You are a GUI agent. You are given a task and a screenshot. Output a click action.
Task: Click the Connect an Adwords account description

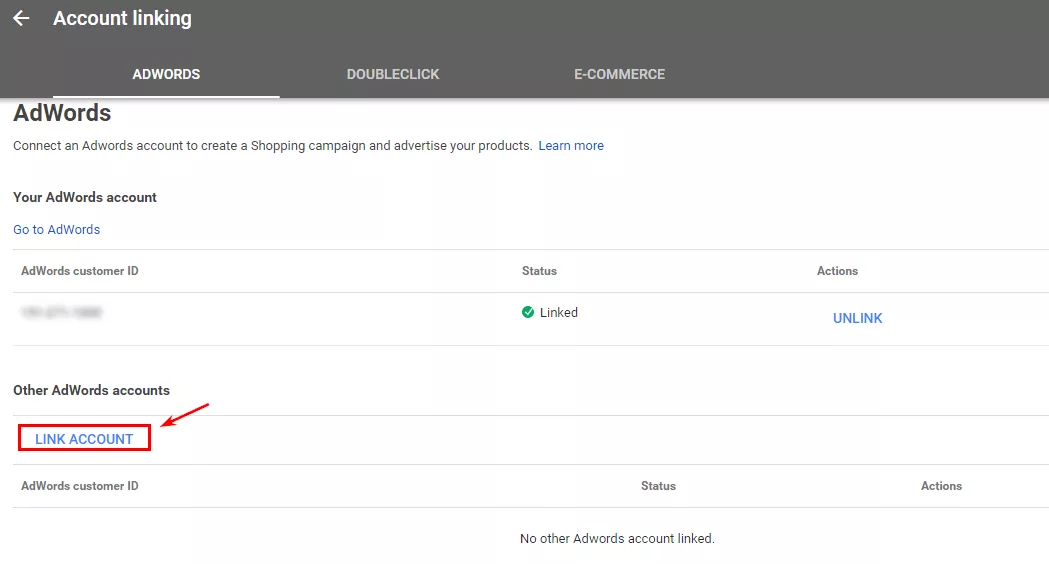tap(272, 146)
